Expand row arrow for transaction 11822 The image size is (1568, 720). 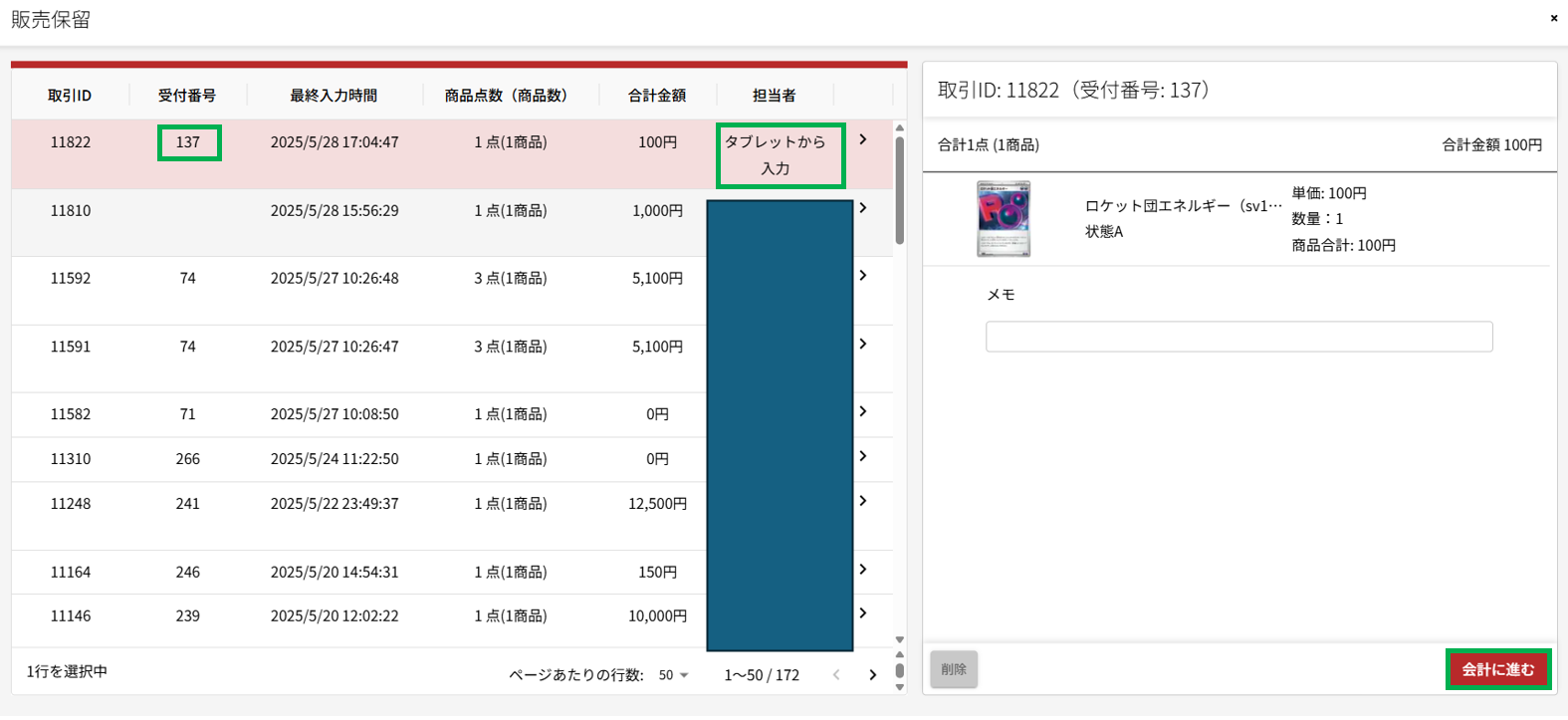pyautogui.click(x=863, y=140)
